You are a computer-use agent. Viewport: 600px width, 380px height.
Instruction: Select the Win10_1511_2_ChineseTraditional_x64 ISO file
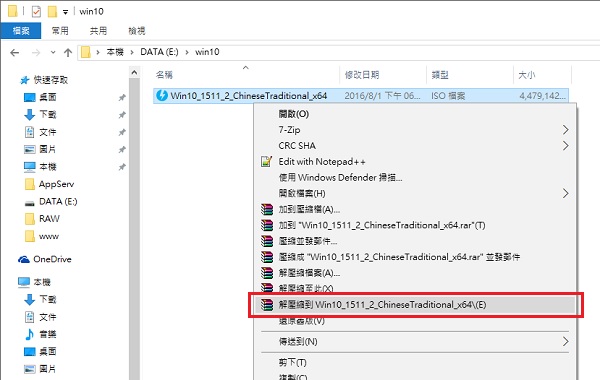tap(361, 96)
